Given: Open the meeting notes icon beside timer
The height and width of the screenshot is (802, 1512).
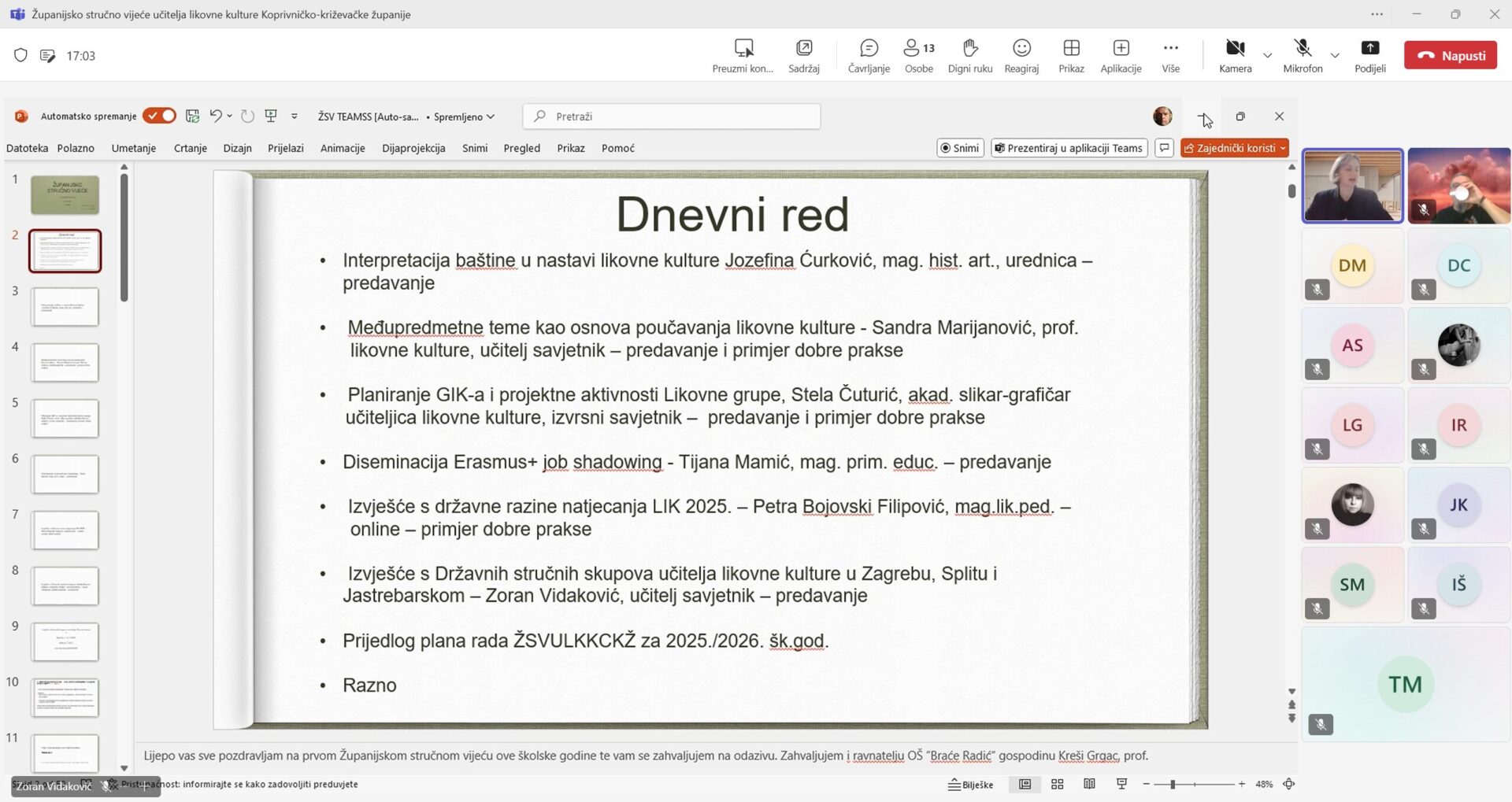Looking at the screenshot, I should [47, 55].
